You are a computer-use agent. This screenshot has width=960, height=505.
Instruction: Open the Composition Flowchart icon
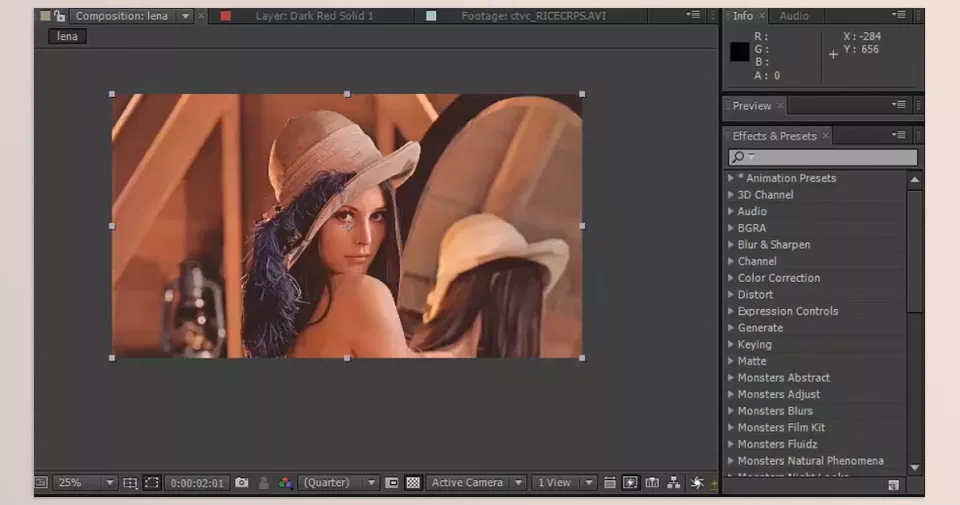pyautogui.click(x=673, y=483)
